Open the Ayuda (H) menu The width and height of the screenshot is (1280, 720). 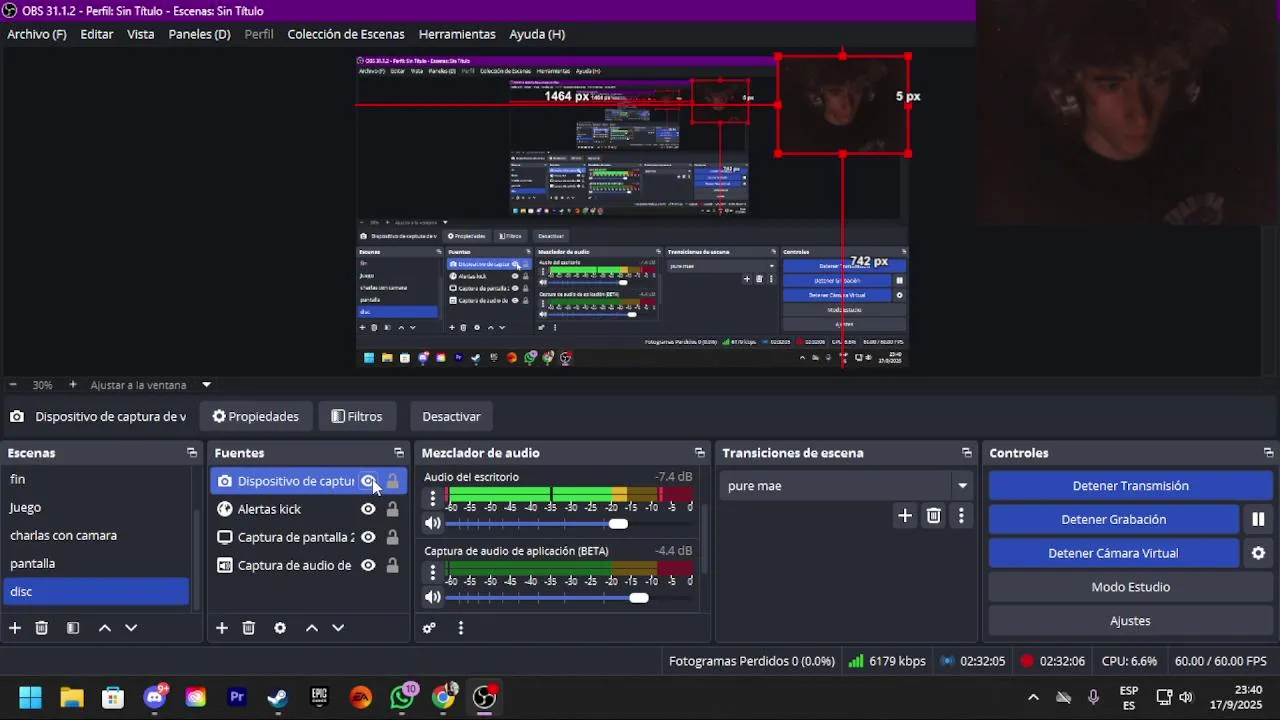[x=537, y=34]
